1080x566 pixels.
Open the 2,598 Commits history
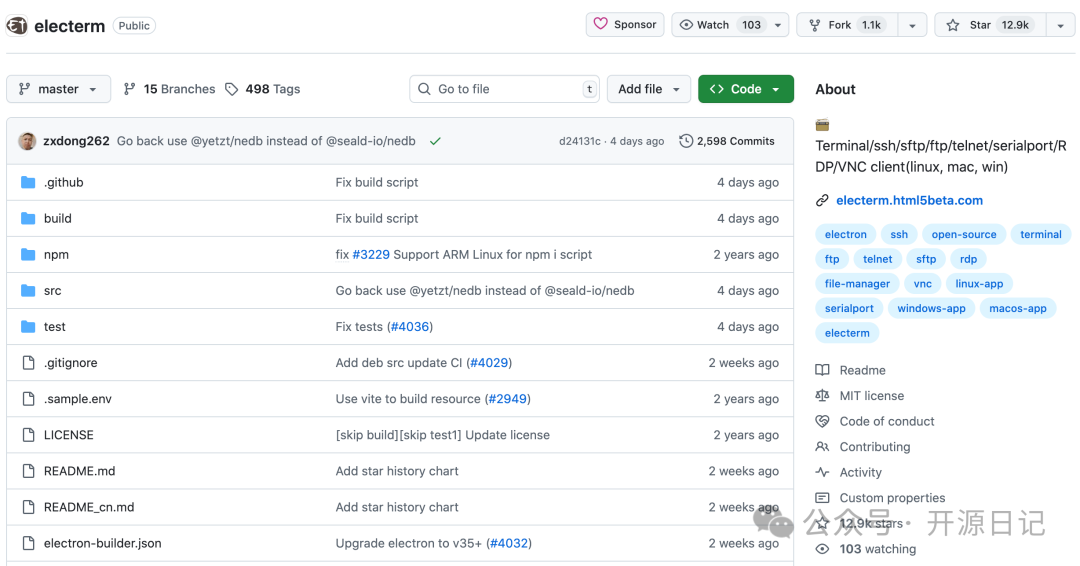point(727,141)
